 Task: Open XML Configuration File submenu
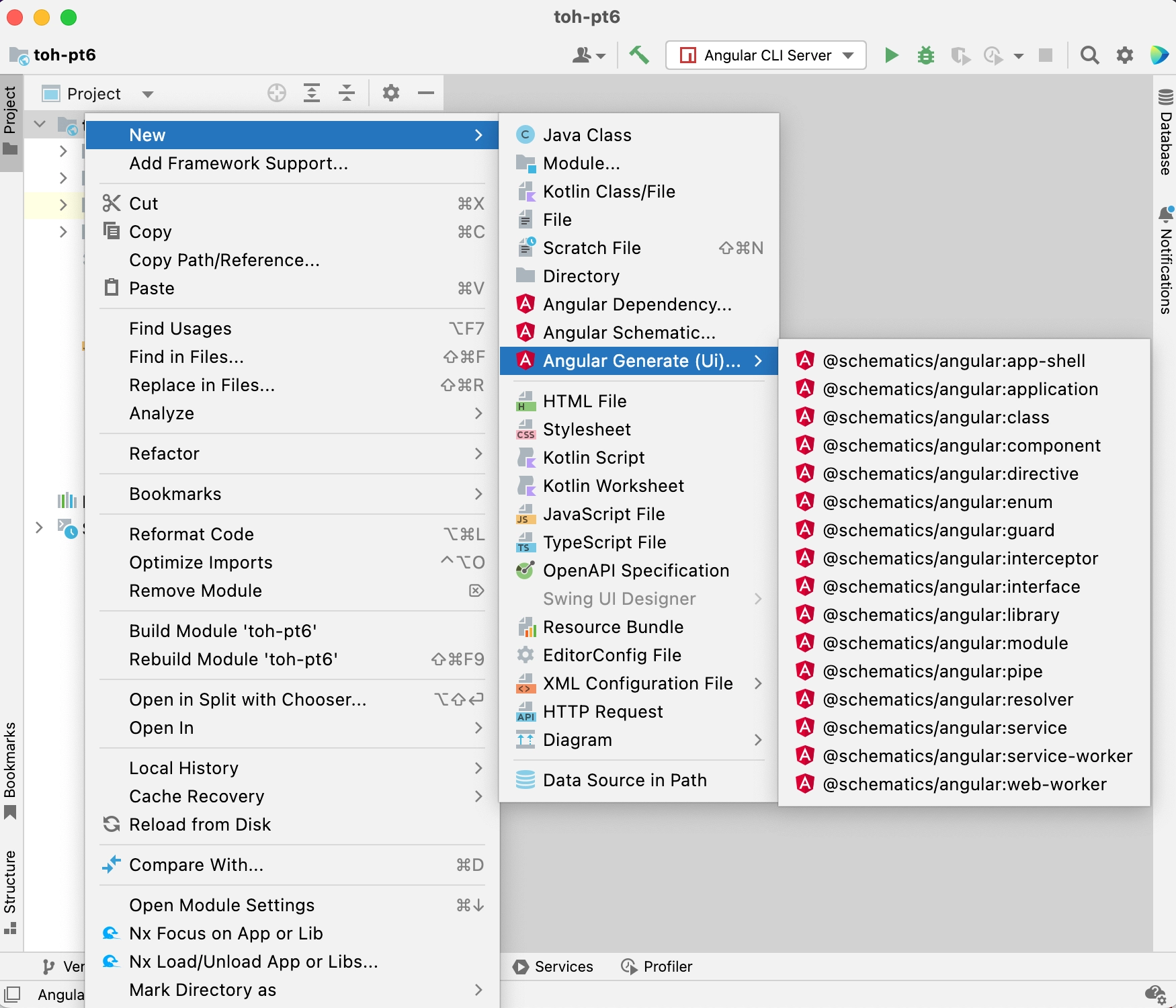coord(639,683)
